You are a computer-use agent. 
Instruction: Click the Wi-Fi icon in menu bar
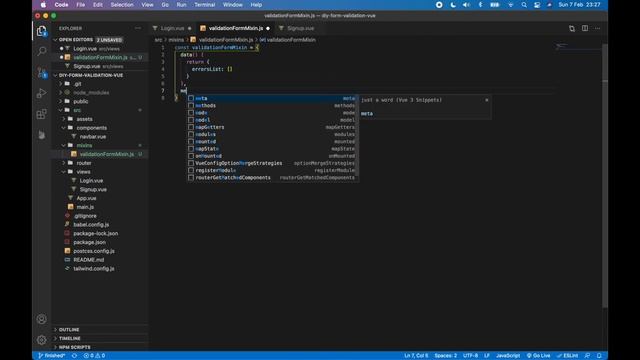(x=510, y=5)
